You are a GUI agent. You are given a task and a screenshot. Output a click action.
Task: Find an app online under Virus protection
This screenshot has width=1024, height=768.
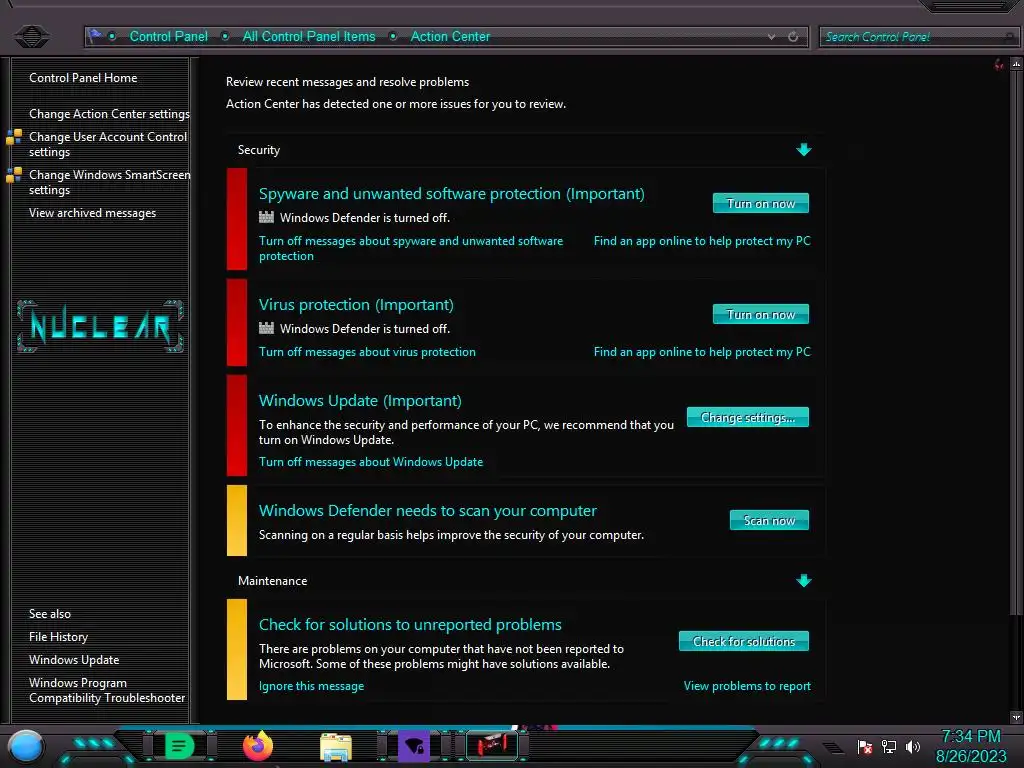[702, 352]
